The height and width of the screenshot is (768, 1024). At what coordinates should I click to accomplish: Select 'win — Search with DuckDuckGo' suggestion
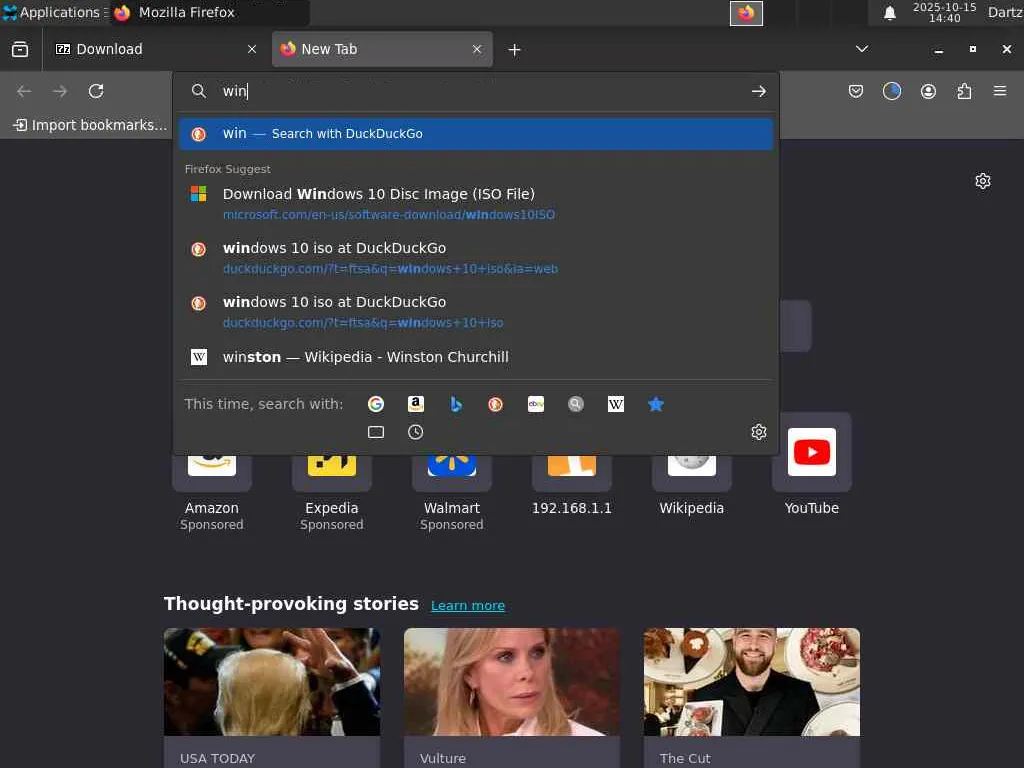coord(476,134)
